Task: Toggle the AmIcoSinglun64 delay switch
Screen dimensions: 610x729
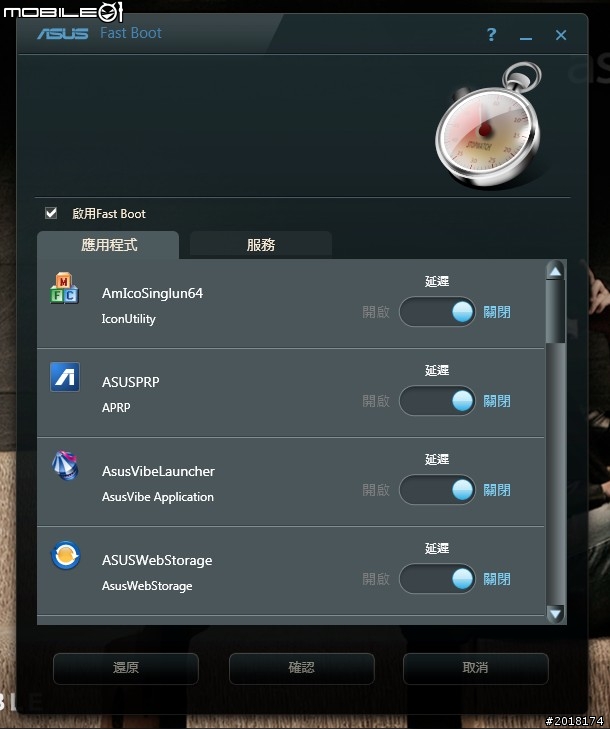Action: 437,311
